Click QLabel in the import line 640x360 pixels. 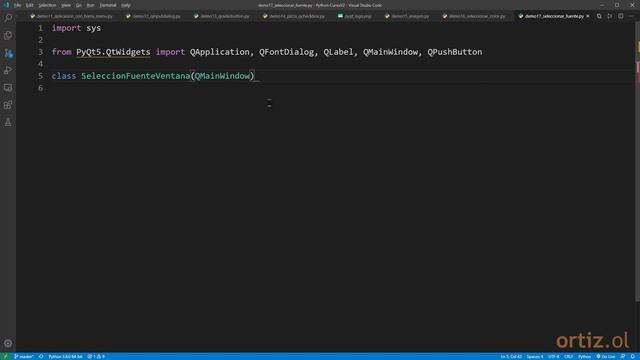(338, 52)
